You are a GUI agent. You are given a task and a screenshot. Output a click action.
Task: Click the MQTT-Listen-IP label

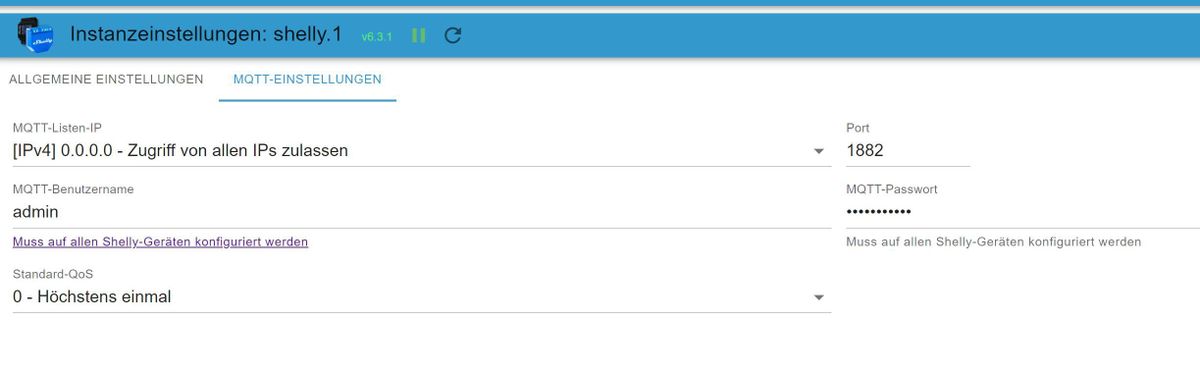click(x=57, y=128)
